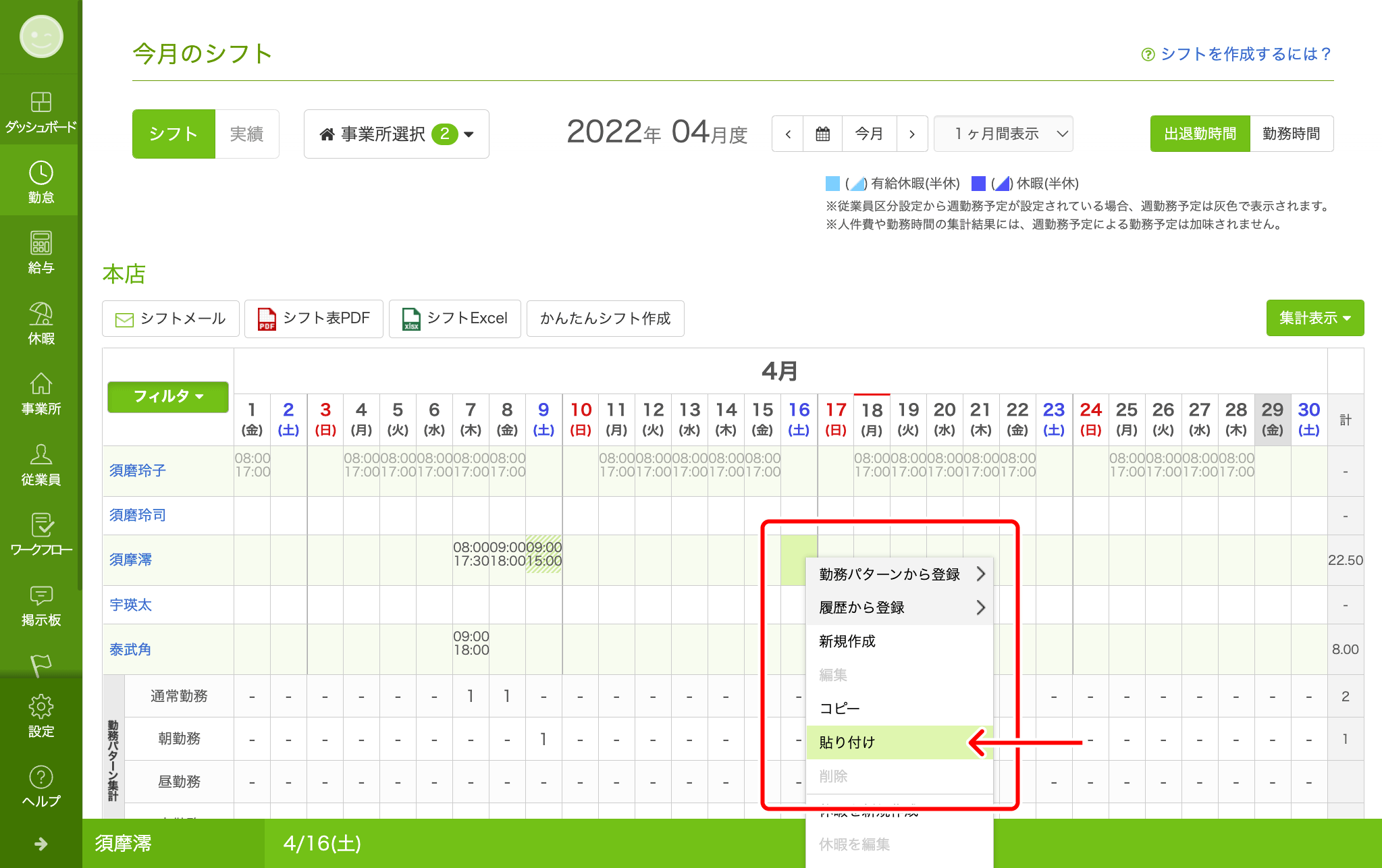The height and width of the screenshot is (868, 1382).
Task: Switch to the シフト tab
Action: point(174,134)
